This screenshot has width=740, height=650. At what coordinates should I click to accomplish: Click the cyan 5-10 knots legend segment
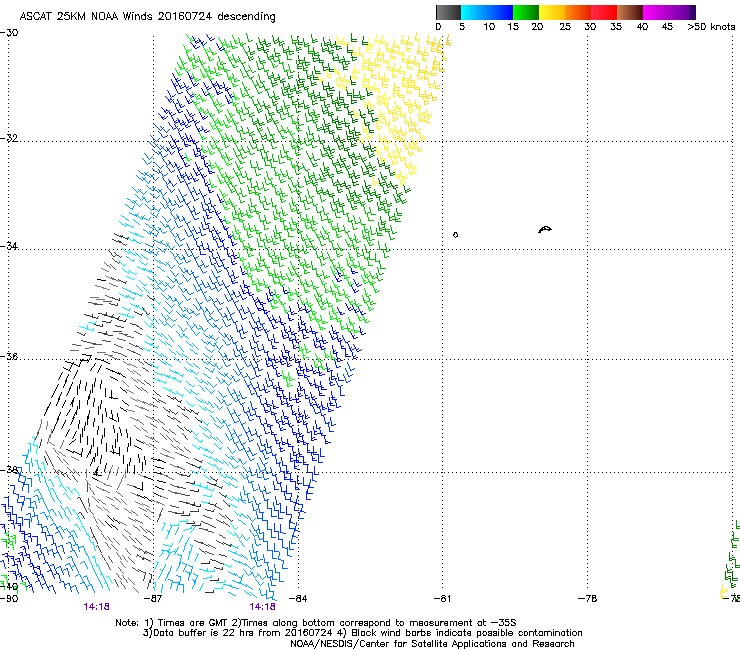(474, 12)
